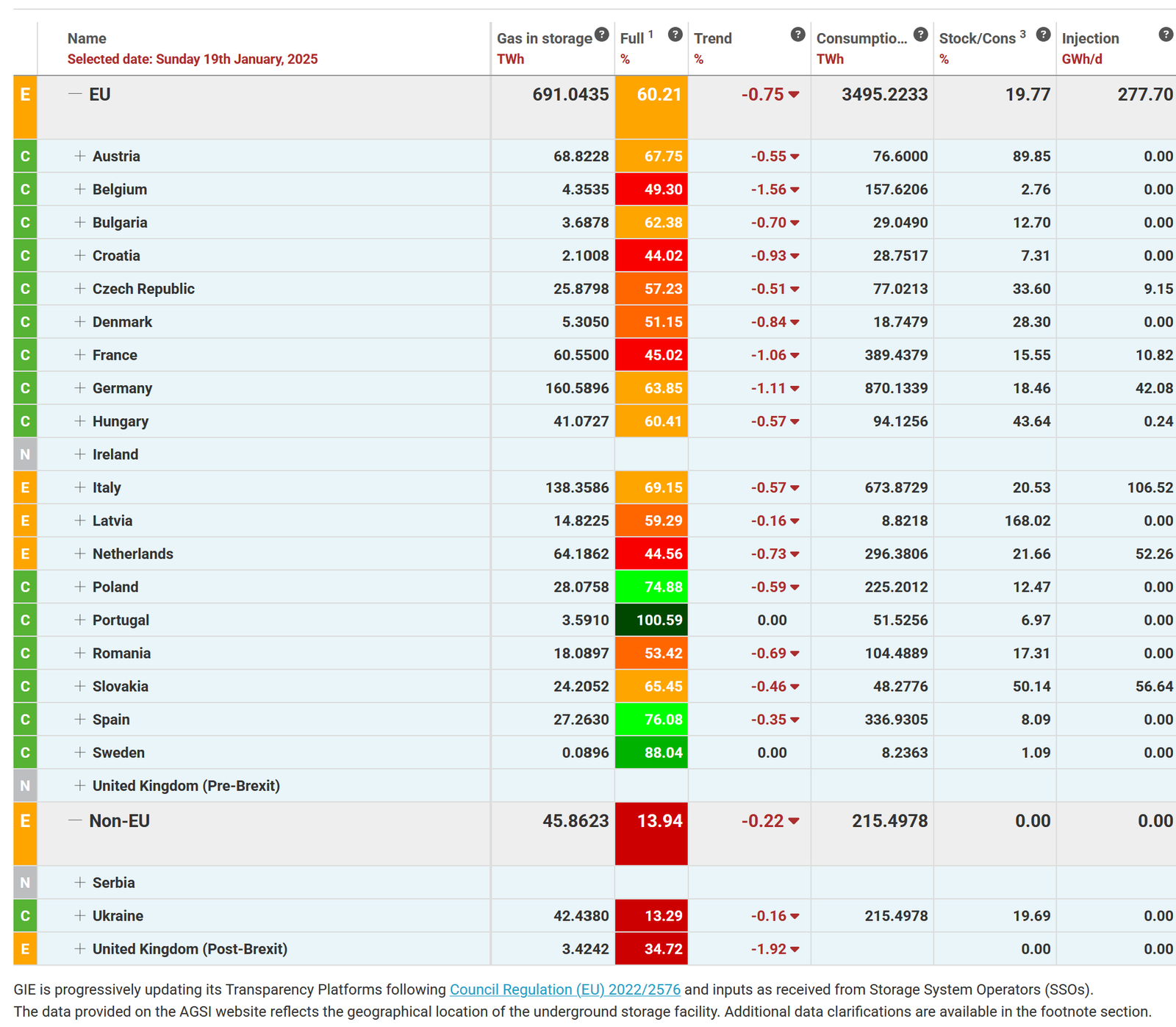Click Injection column help icon
1176x1027 pixels.
pos(1166,35)
